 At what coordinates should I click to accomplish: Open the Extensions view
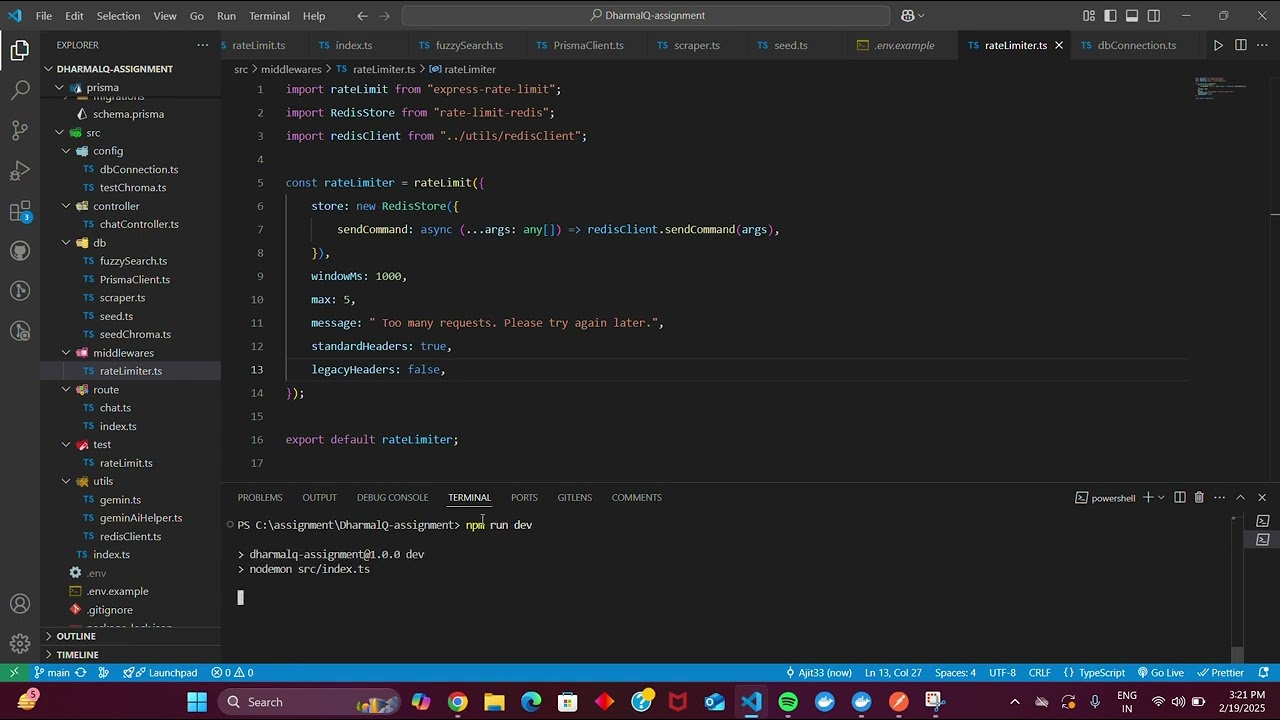coord(20,211)
